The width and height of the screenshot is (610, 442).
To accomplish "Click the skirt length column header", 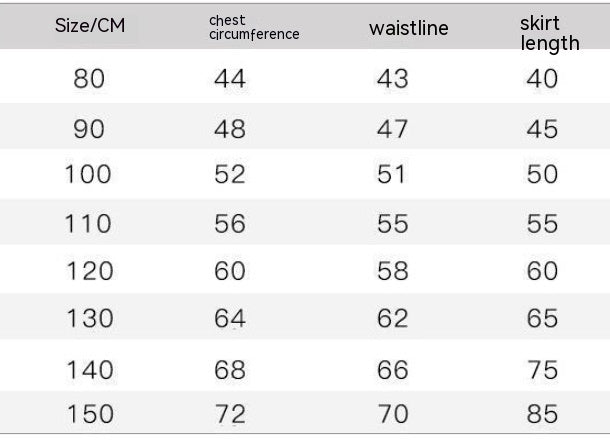I will click(549, 32).
